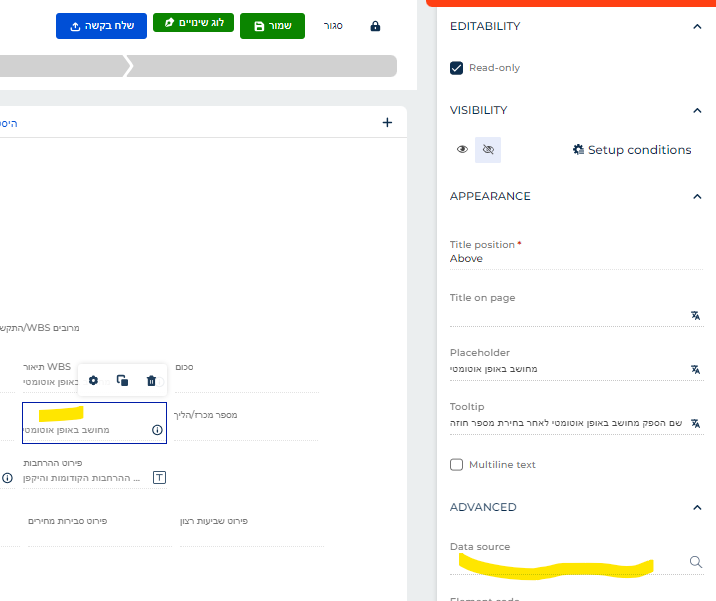Open the היסטוריה tab

point(9,123)
